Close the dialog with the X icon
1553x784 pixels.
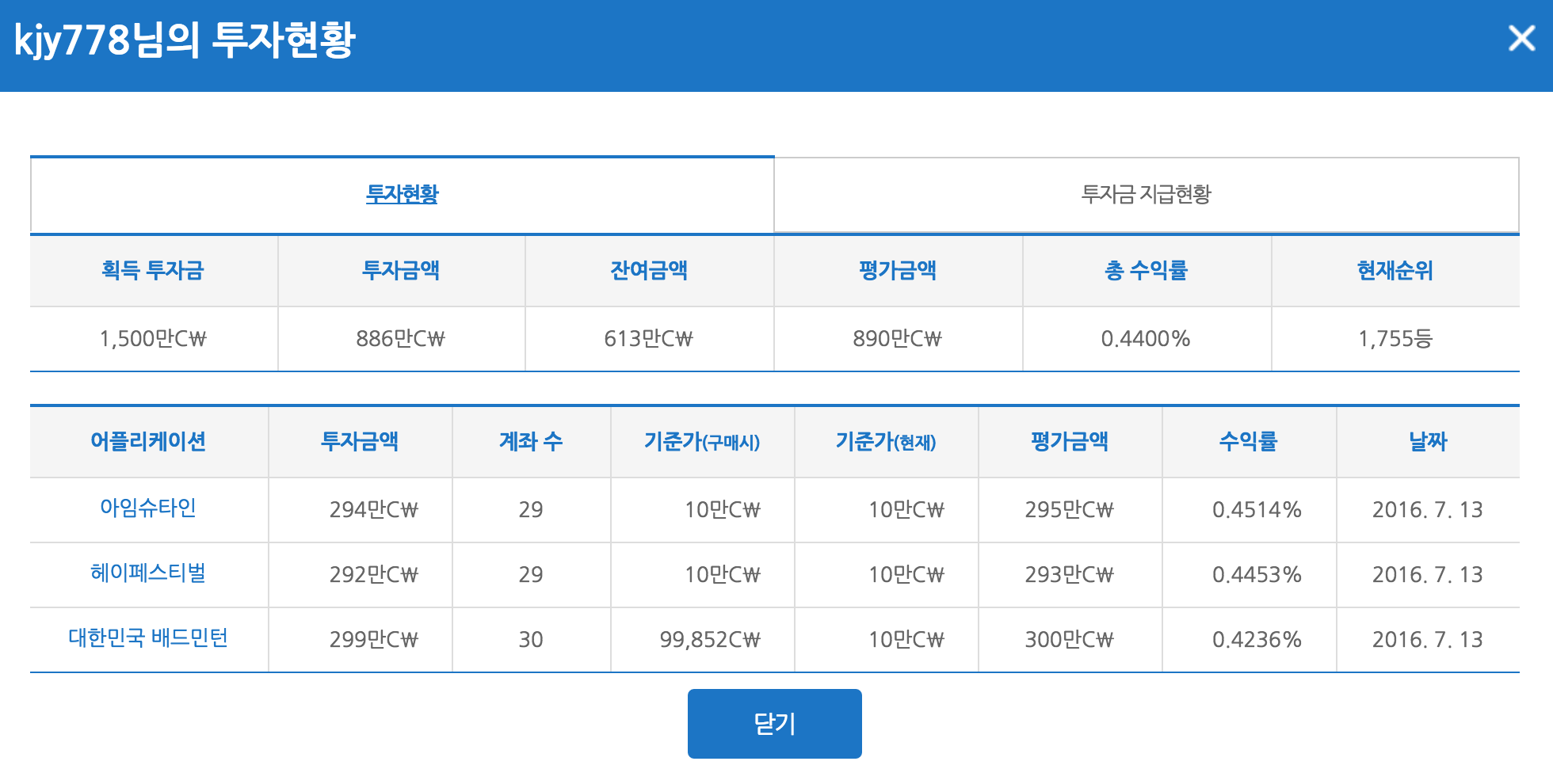point(1521,38)
